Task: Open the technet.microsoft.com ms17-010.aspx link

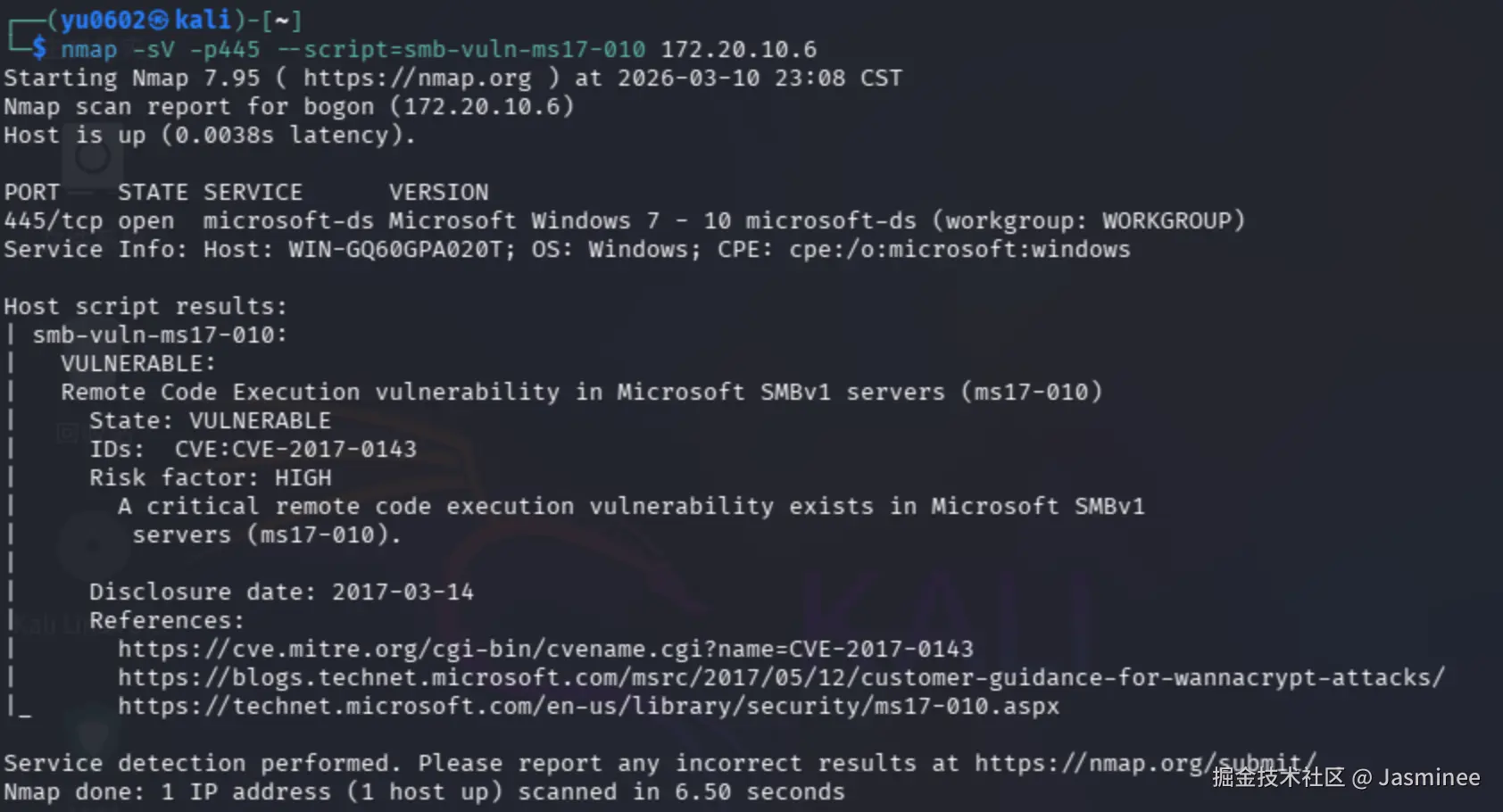Action: (x=588, y=706)
